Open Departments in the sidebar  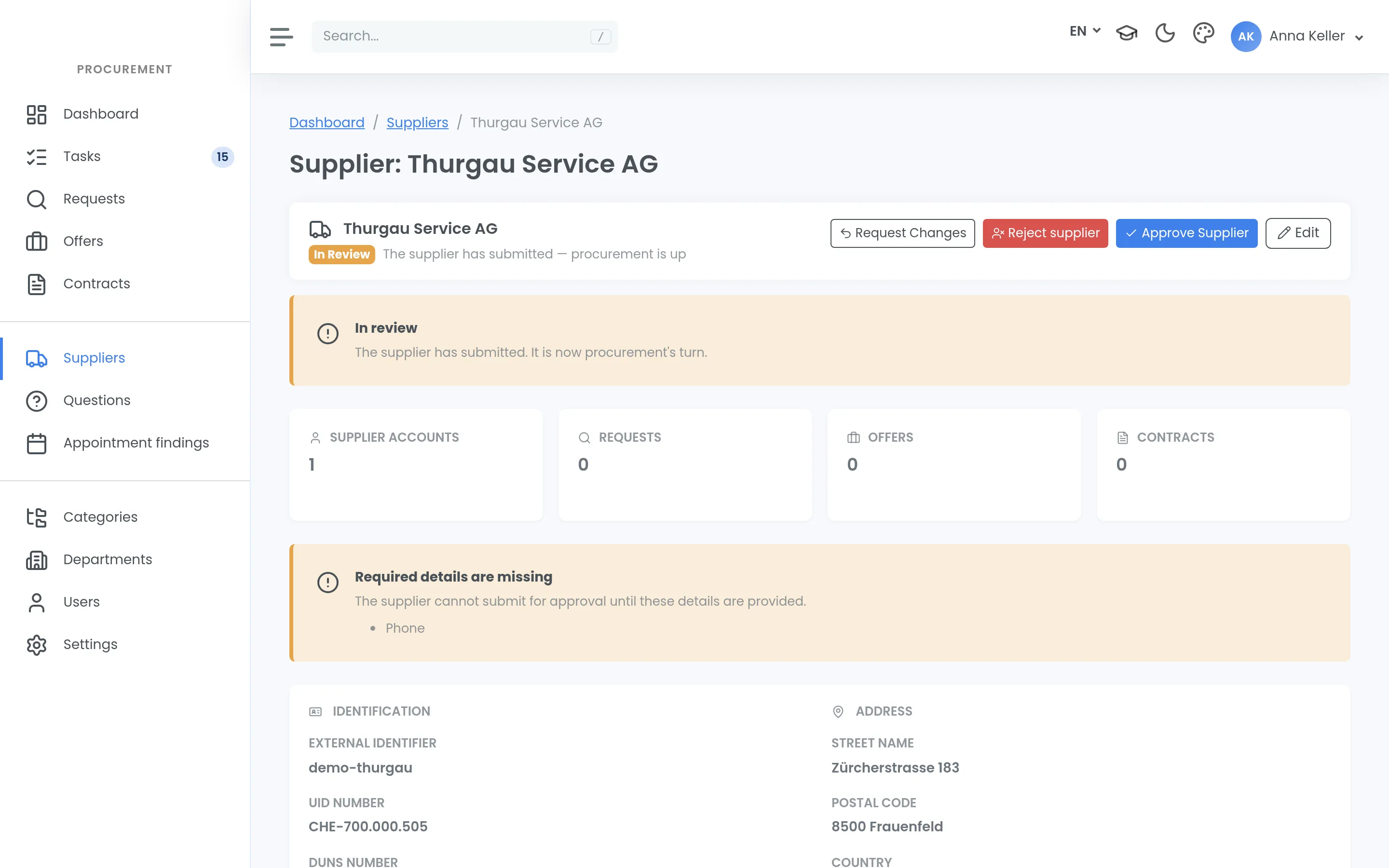(x=125, y=559)
